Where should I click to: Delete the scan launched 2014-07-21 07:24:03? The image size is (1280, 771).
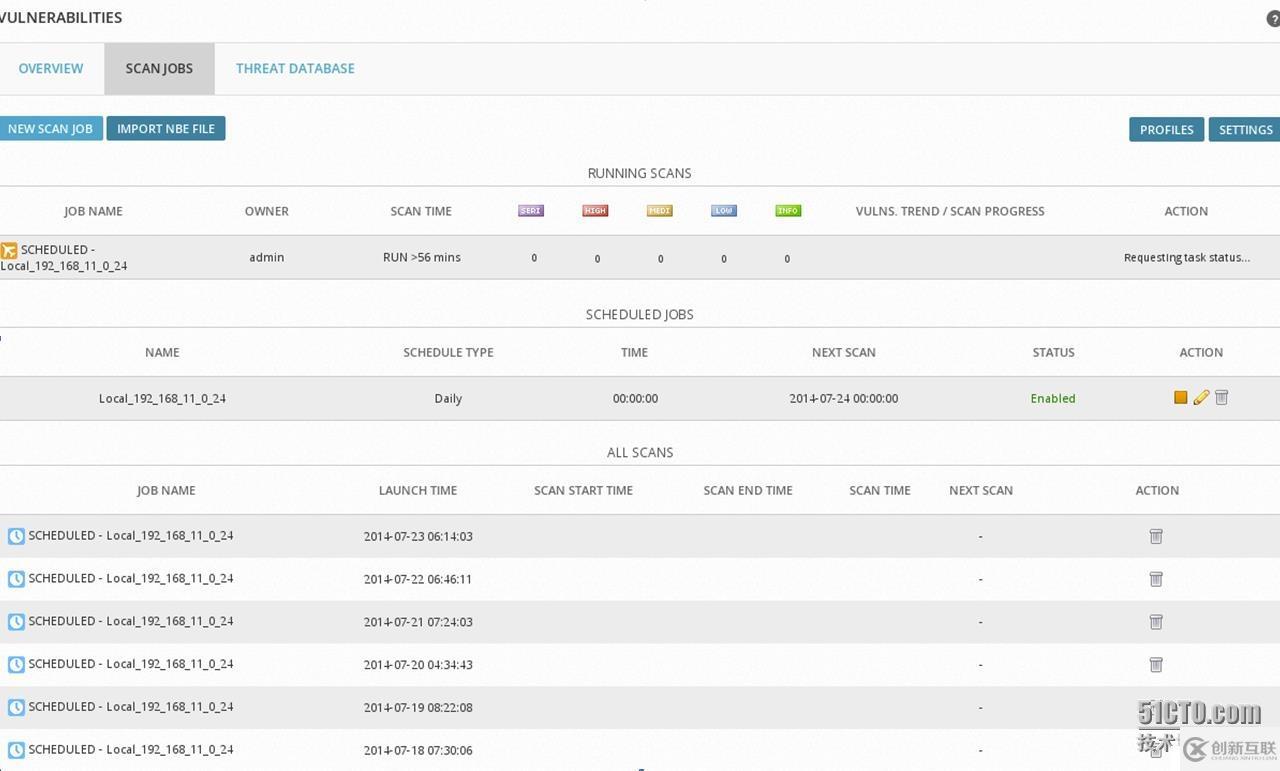click(1156, 622)
